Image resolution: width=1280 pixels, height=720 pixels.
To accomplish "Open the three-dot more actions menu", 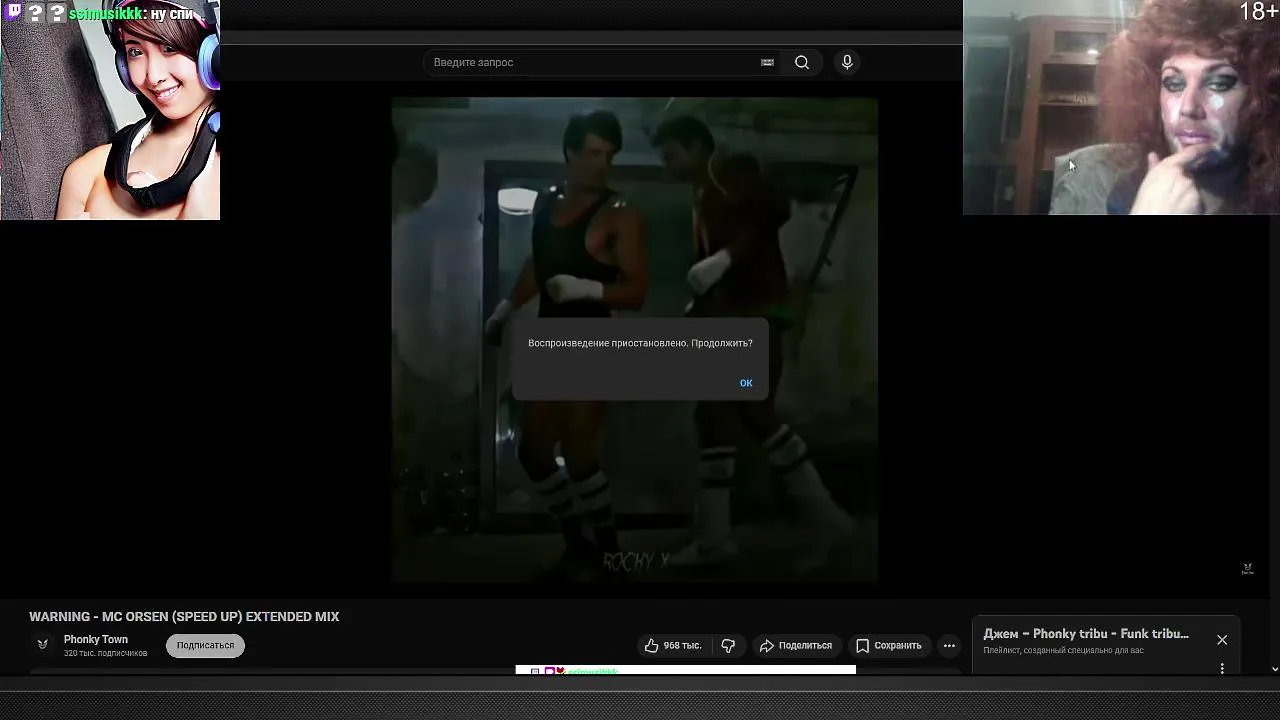I will point(949,646).
